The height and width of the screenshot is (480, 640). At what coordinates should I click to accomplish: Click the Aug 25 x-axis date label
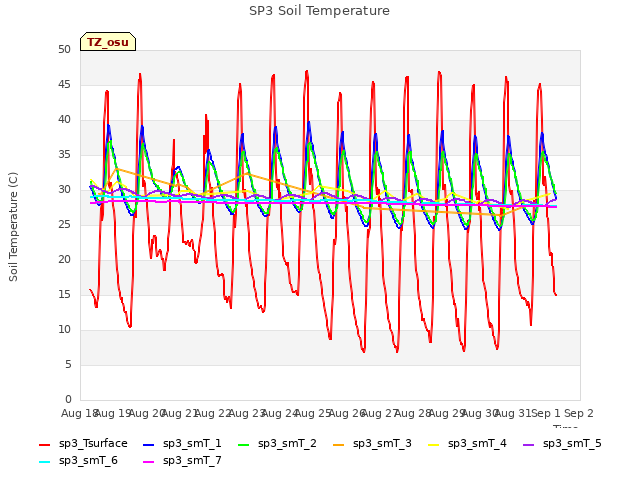313,413
